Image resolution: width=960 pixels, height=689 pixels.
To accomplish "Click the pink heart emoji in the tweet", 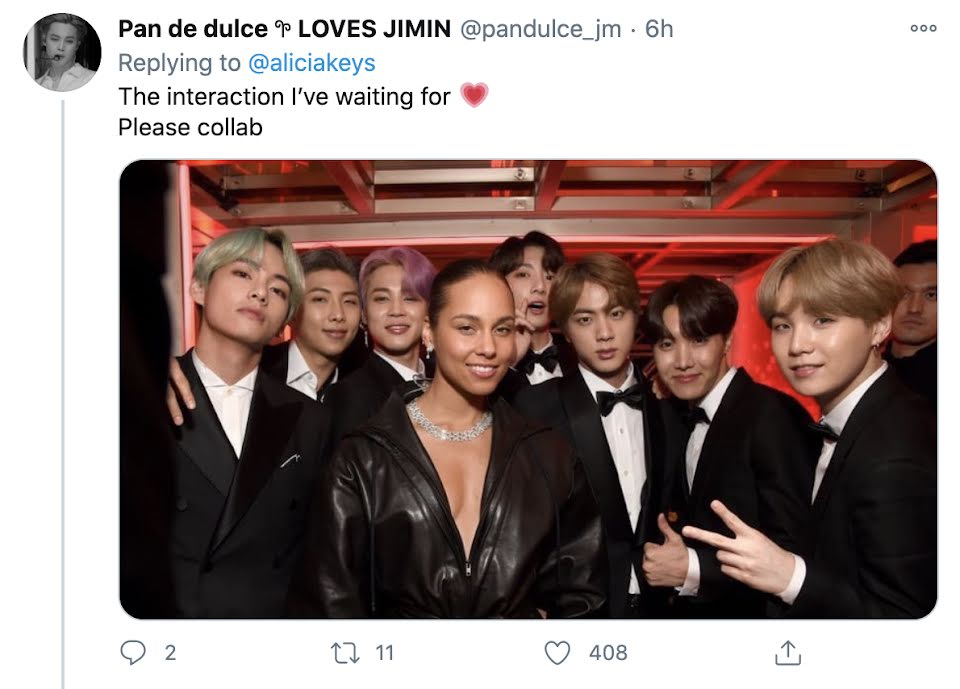I will [475, 96].
